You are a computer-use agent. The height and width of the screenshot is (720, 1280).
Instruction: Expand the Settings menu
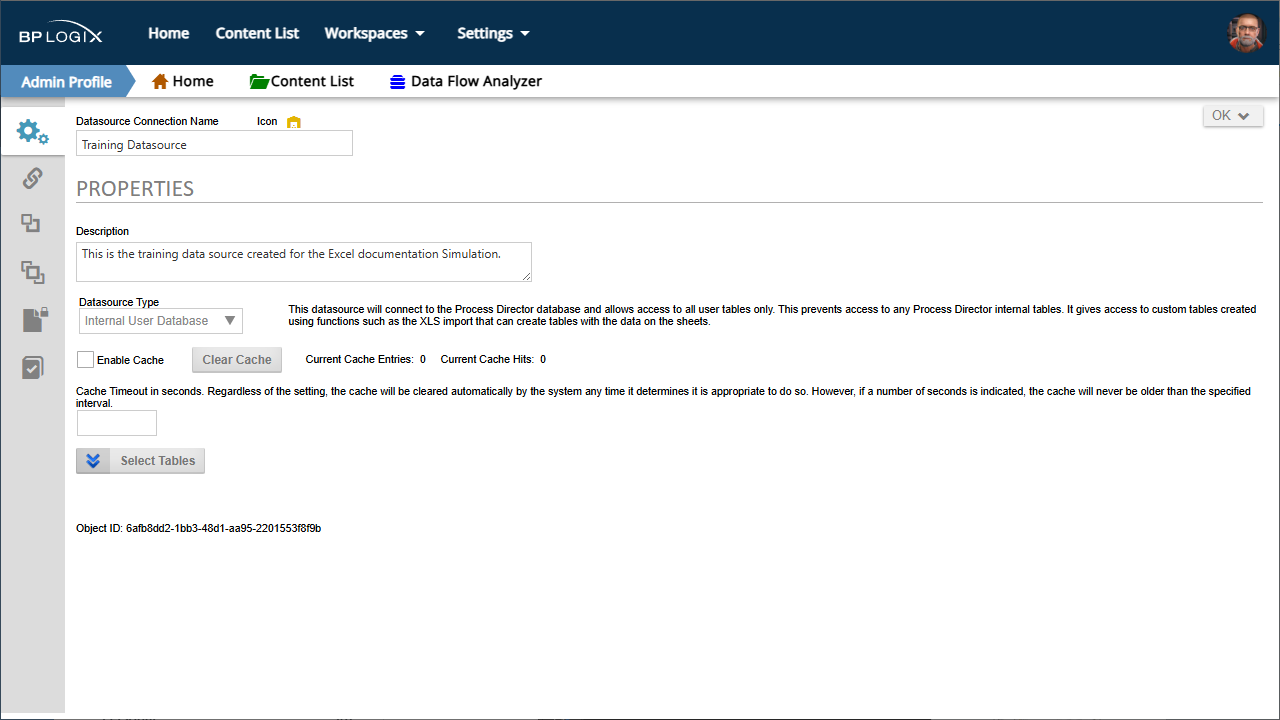(x=493, y=33)
